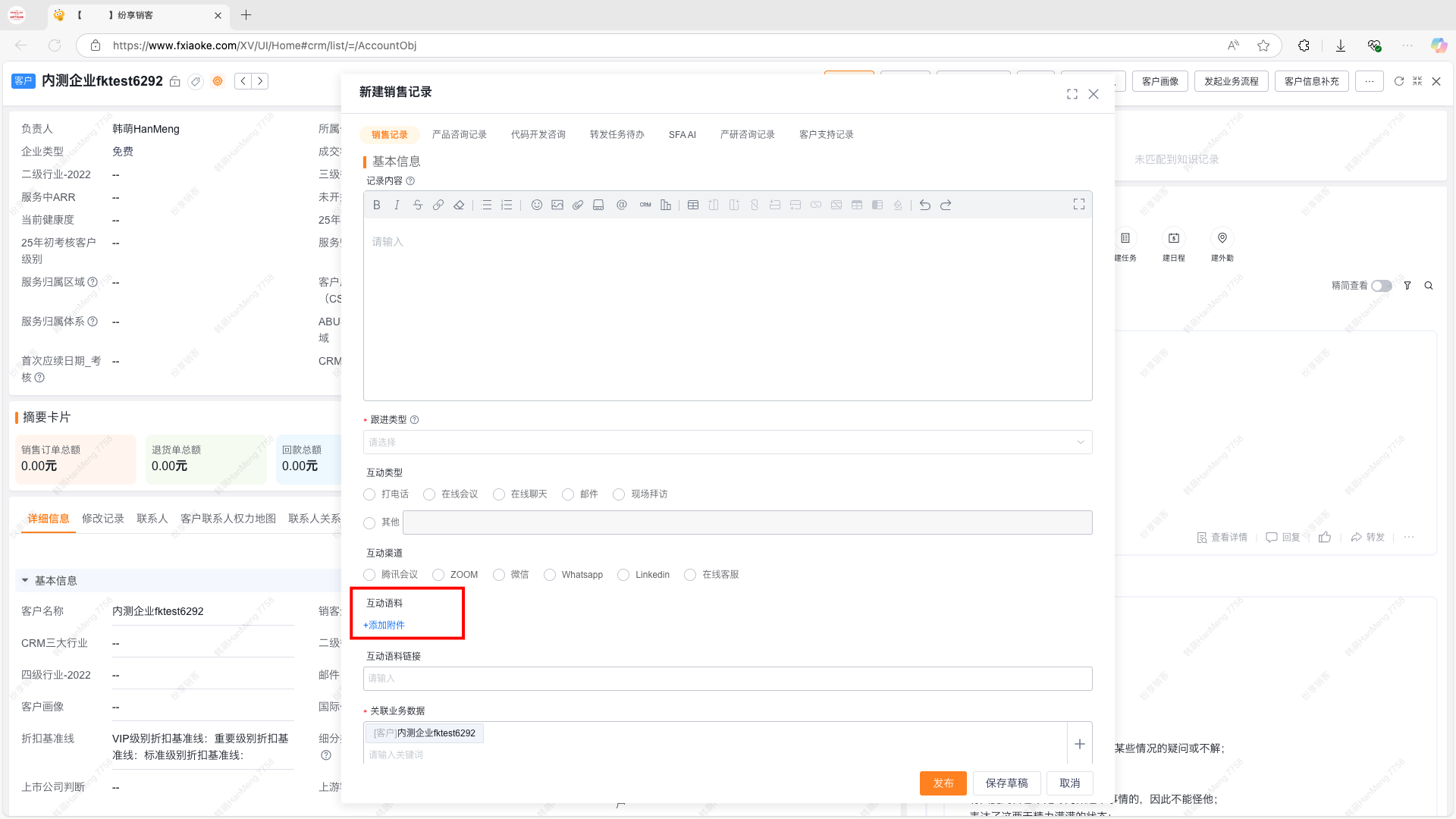
Task: Select the 现场拜访 radio option
Action: coord(619,494)
